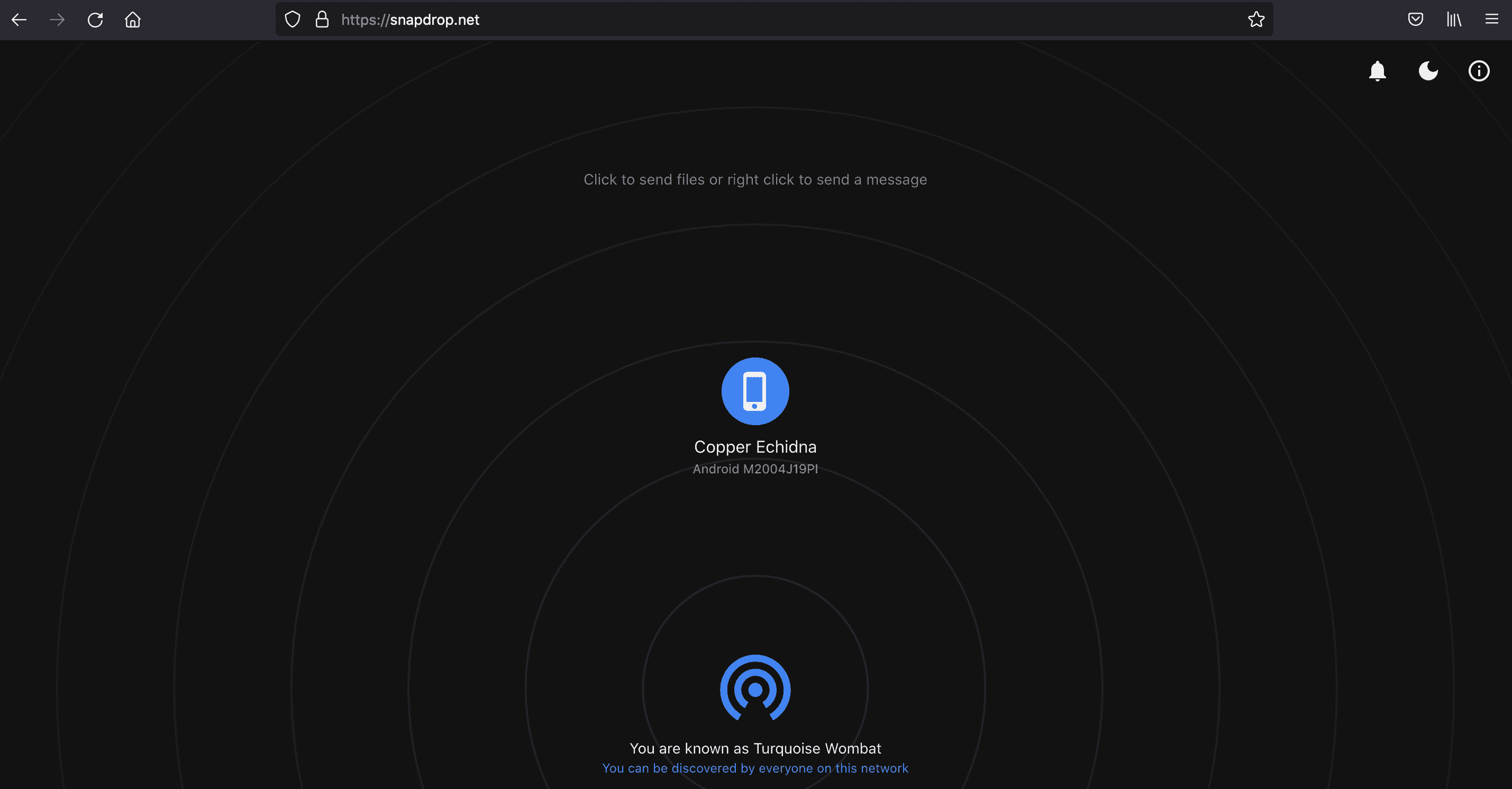Reload the snapdrop.net page
This screenshot has height=789, width=1512.
[x=95, y=20]
